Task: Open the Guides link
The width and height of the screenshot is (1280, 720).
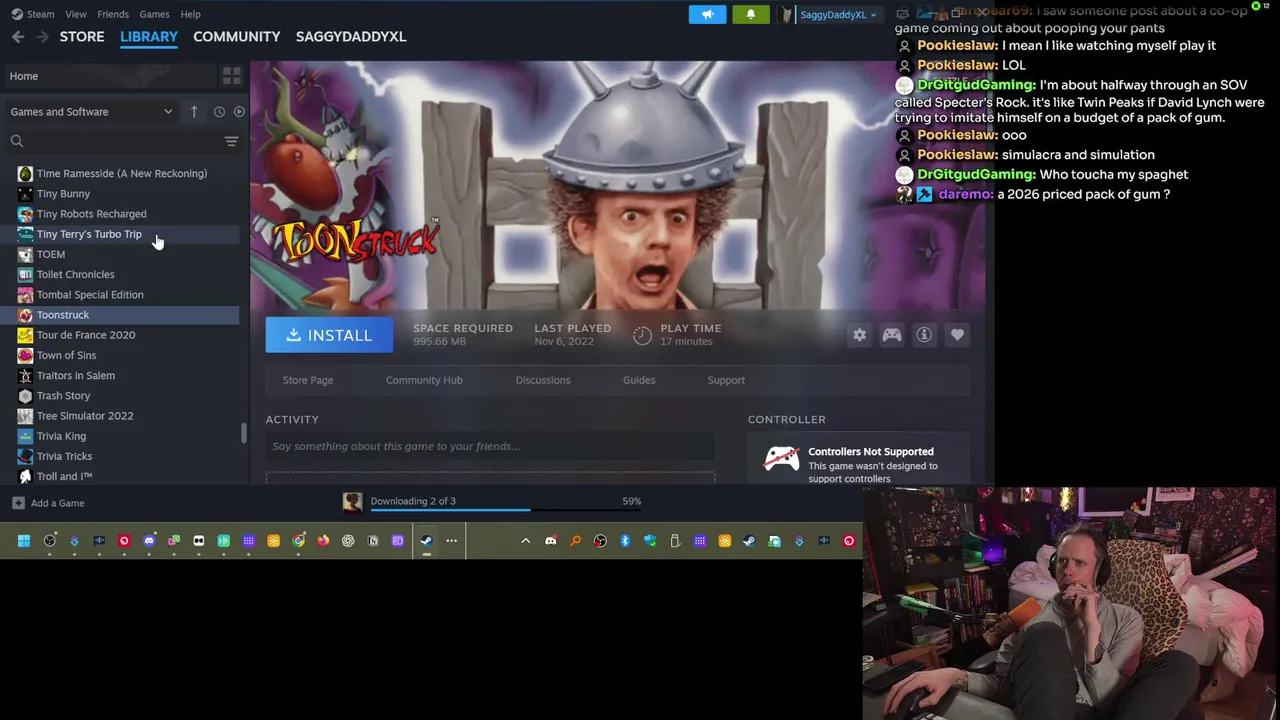Action: (x=639, y=380)
